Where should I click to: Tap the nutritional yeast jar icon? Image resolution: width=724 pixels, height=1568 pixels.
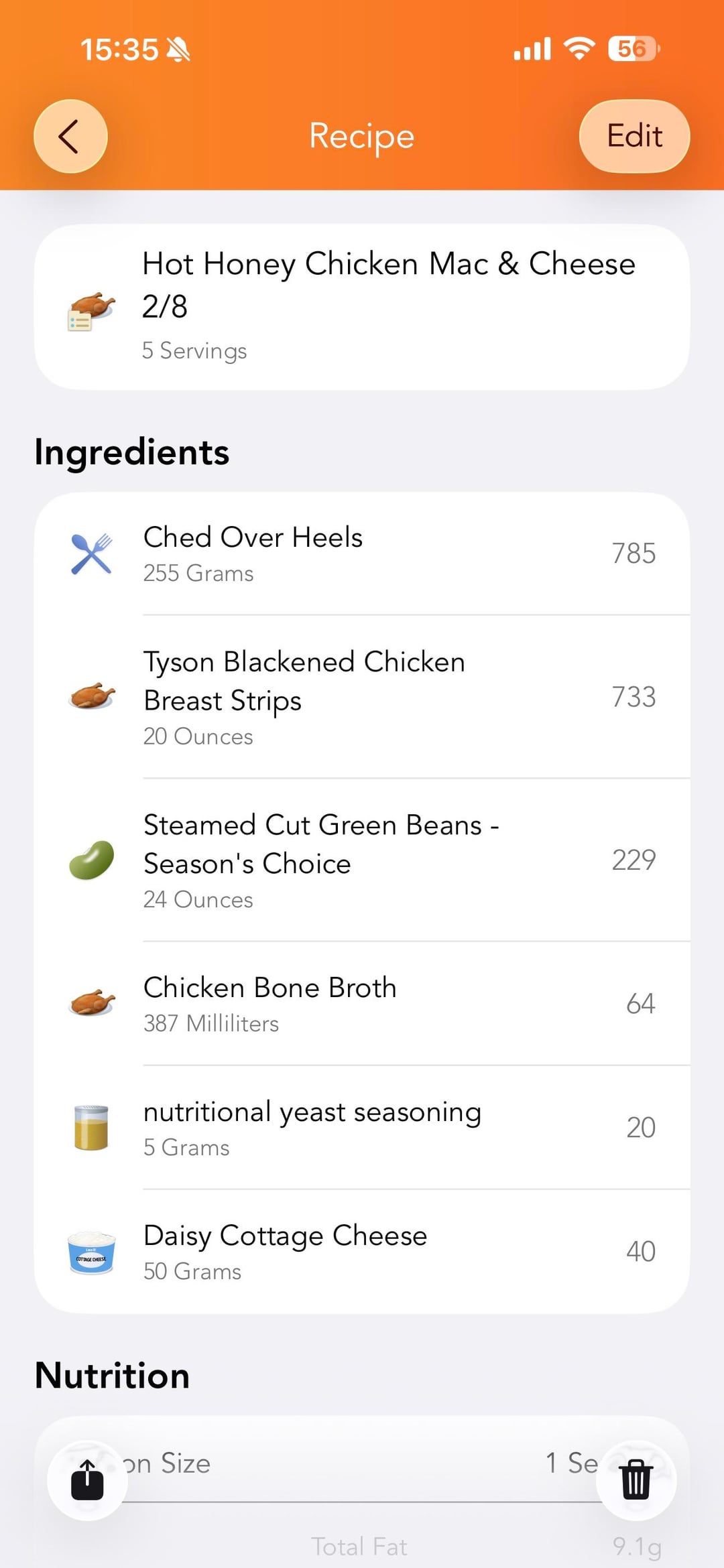(92, 1128)
